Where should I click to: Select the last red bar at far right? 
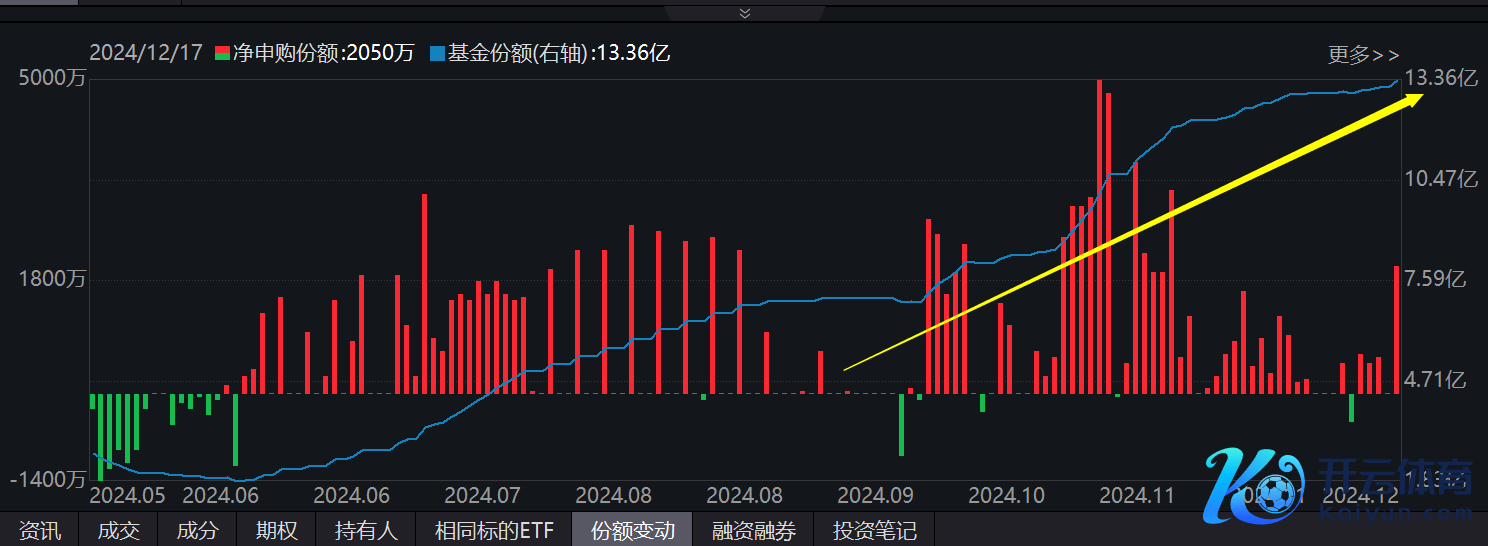click(1397, 329)
